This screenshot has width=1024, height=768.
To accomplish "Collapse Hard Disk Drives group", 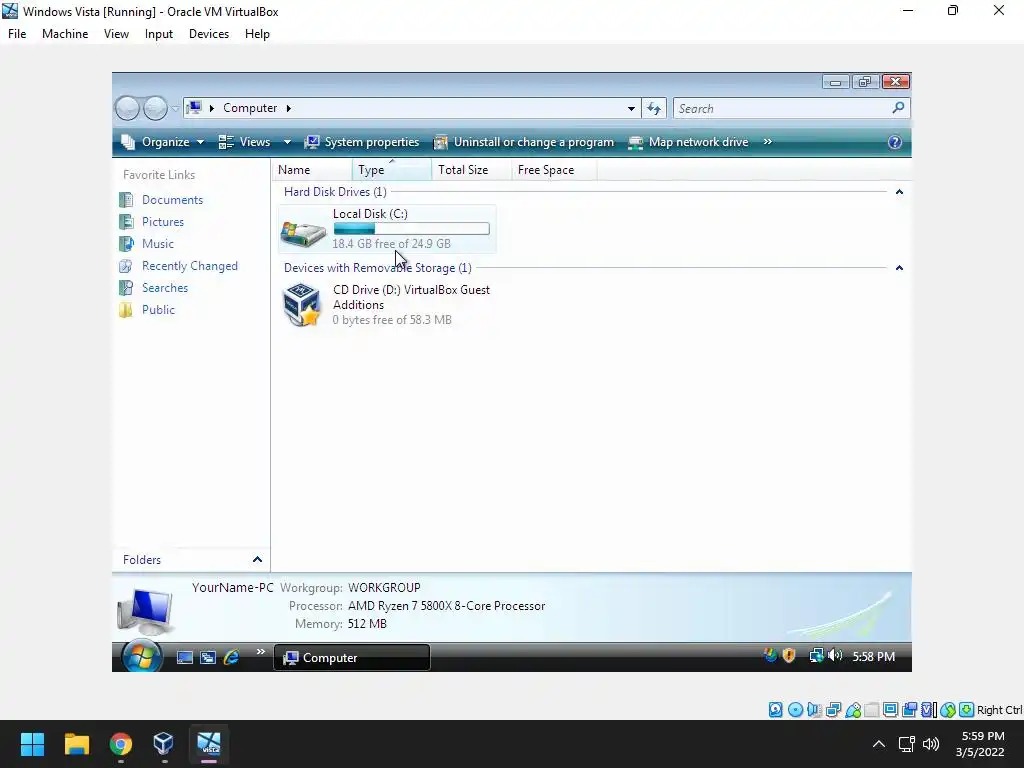I will tap(899, 192).
